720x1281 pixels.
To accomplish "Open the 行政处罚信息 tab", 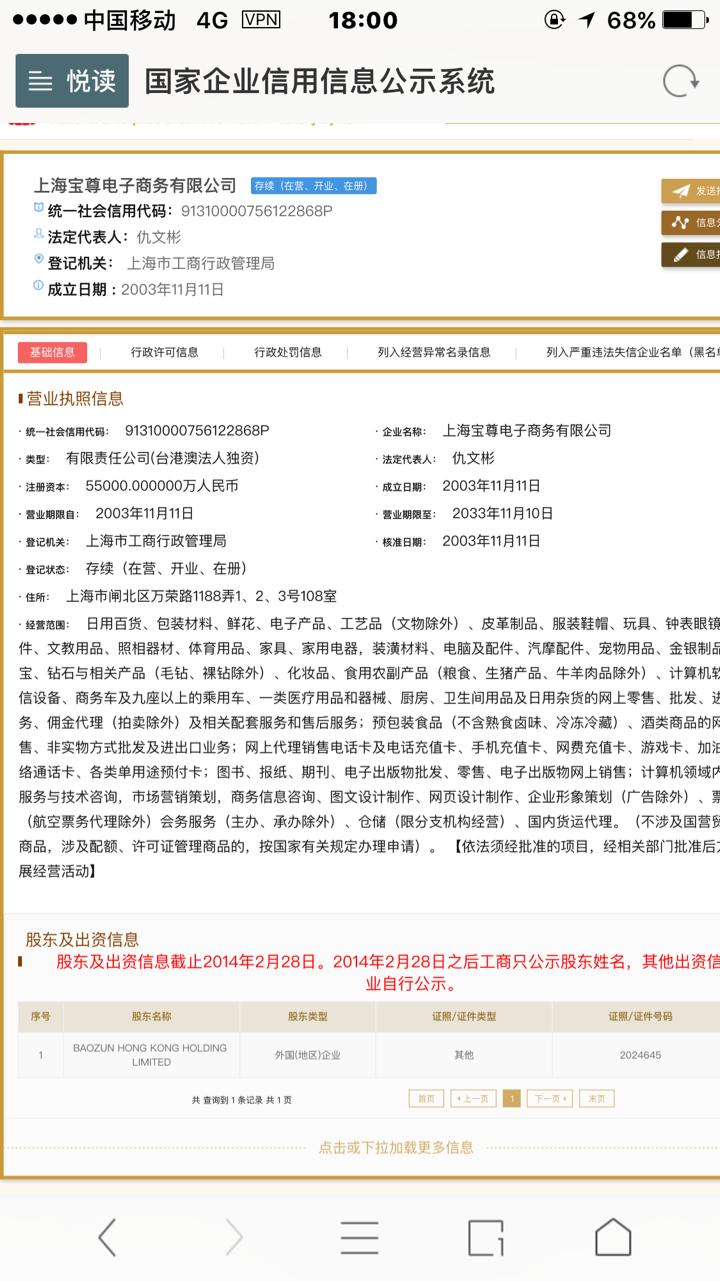I will 288,352.
